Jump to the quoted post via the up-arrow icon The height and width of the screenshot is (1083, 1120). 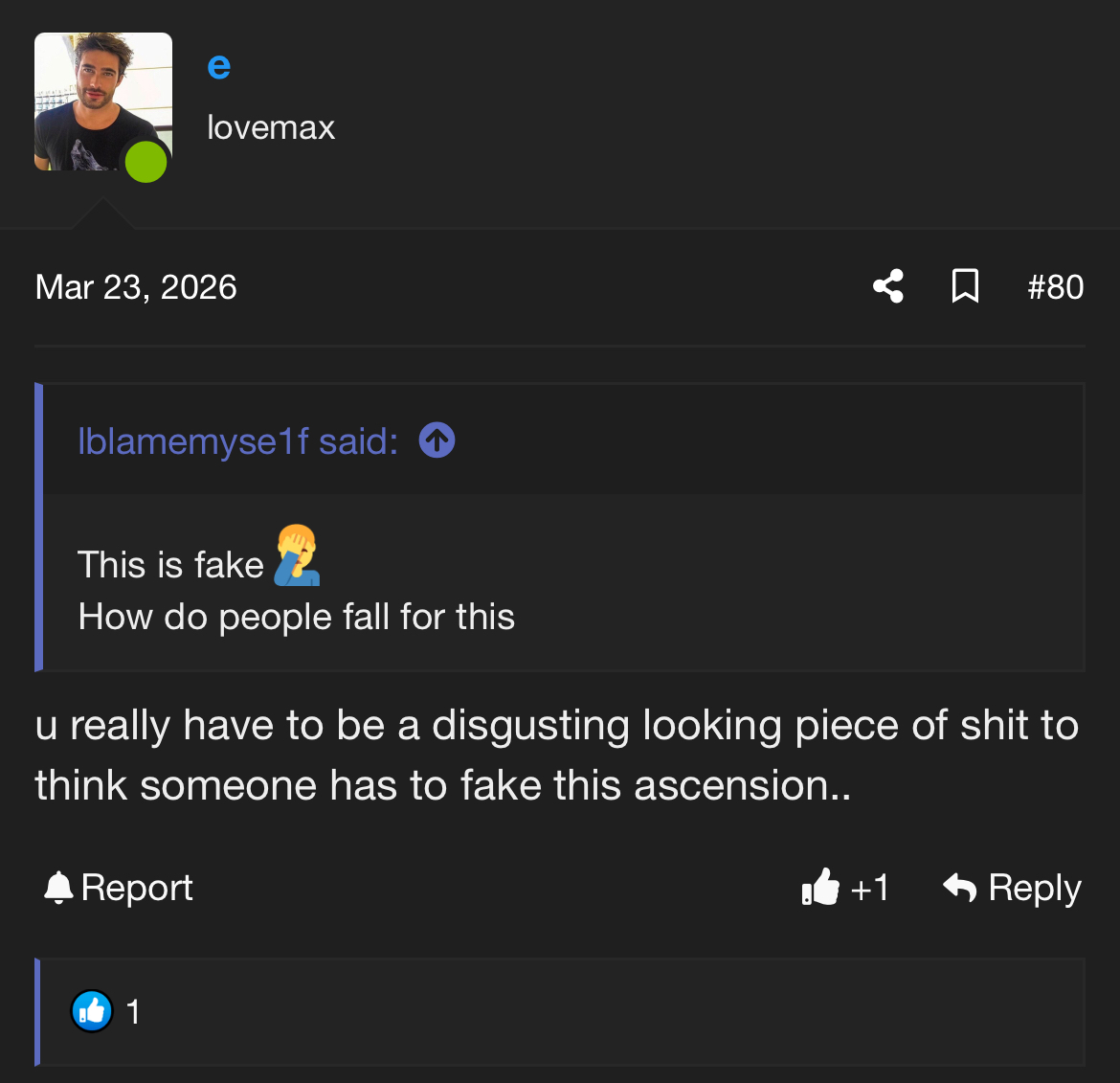437,440
